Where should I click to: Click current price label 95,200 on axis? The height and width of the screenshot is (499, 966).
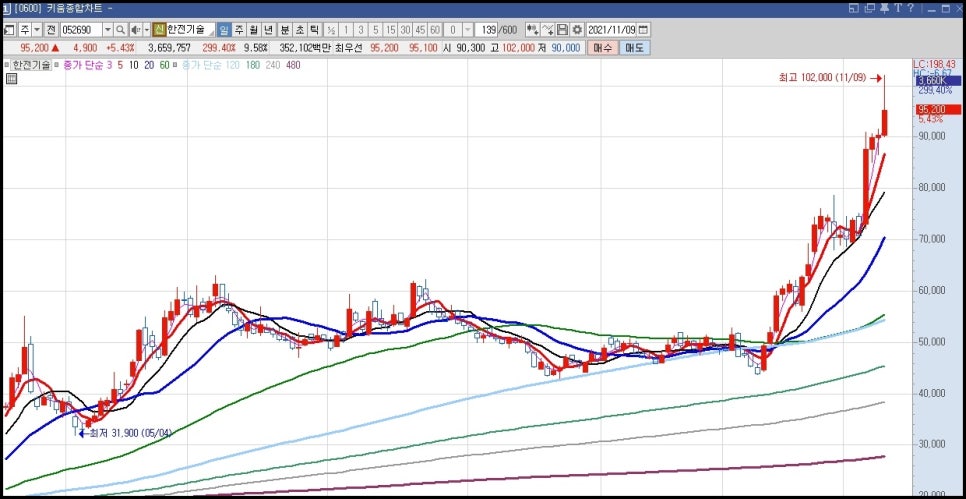[938, 110]
